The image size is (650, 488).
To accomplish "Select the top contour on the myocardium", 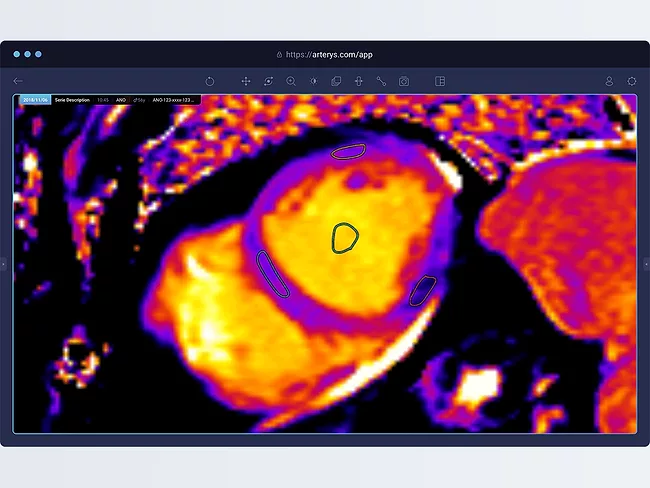I will pos(348,151).
